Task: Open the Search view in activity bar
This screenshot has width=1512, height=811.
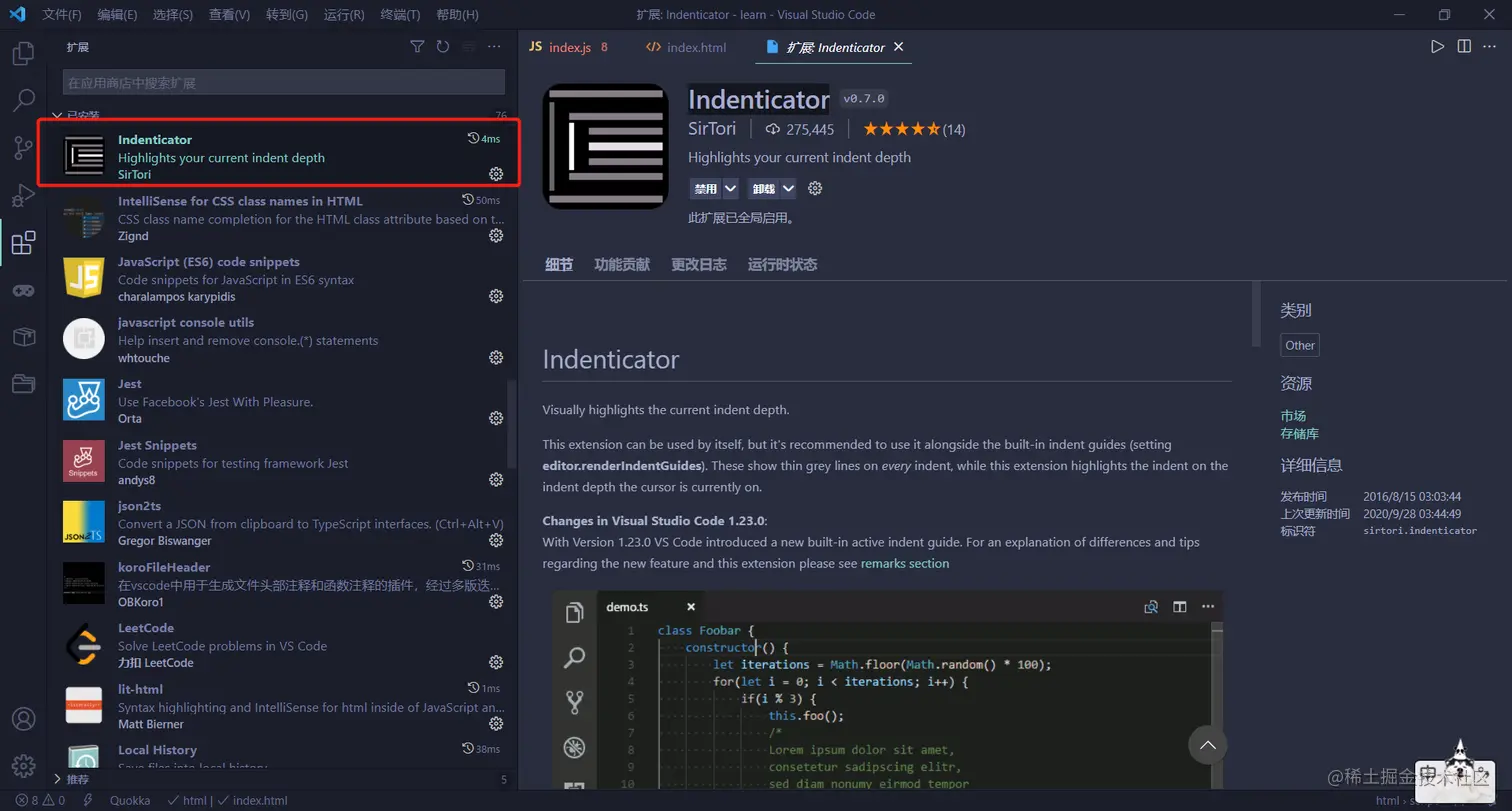Action: [x=23, y=101]
